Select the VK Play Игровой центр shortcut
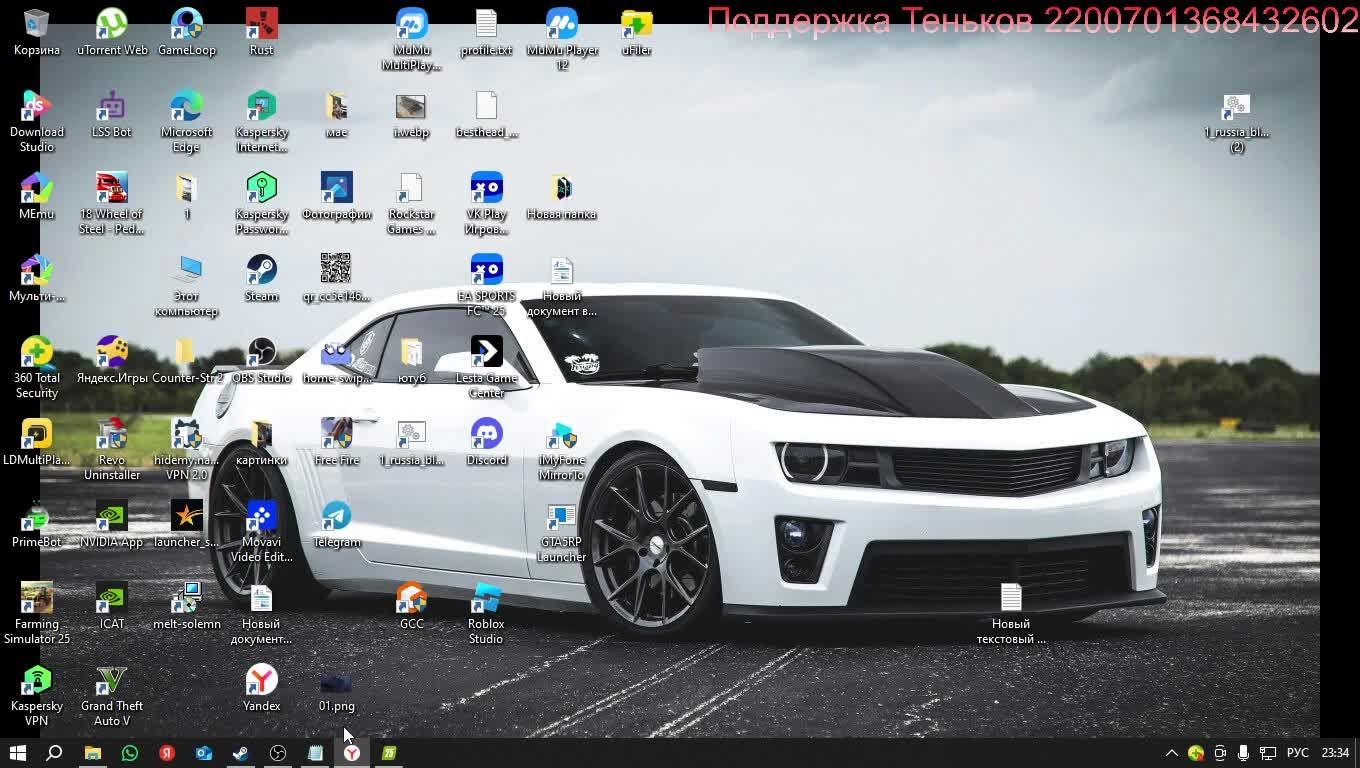1360x768 pixels. click(x=486, y=204)
